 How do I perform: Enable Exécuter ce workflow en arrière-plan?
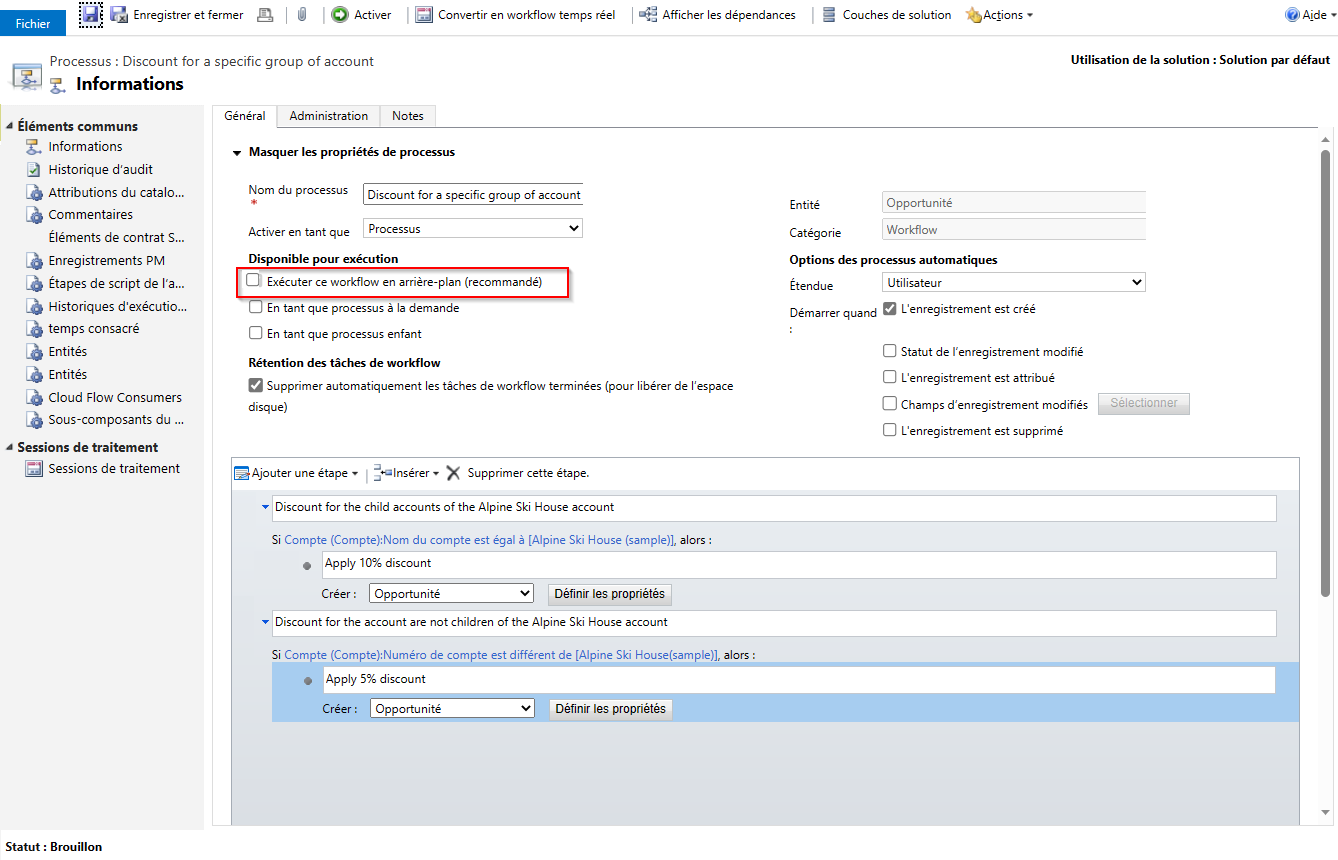(253, 281)
